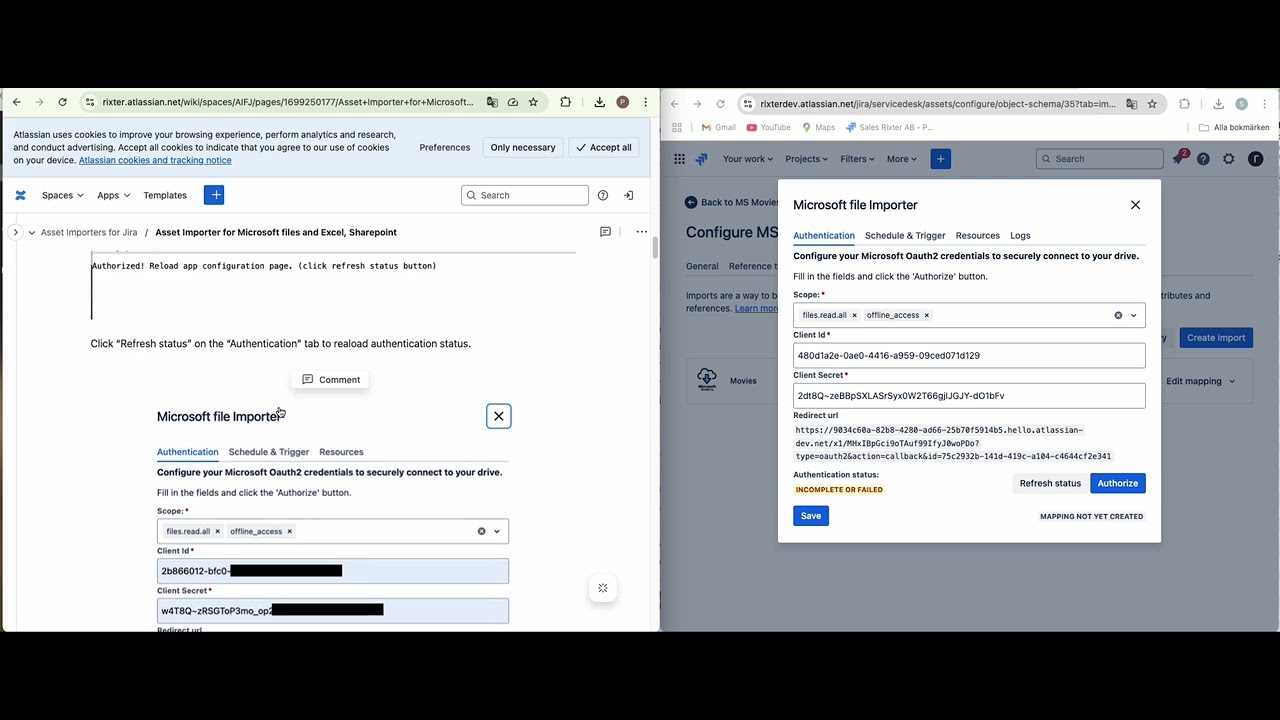Expand the Confluence sidebar with the chevron circle
1280x720 pixels.
(15, 232)
